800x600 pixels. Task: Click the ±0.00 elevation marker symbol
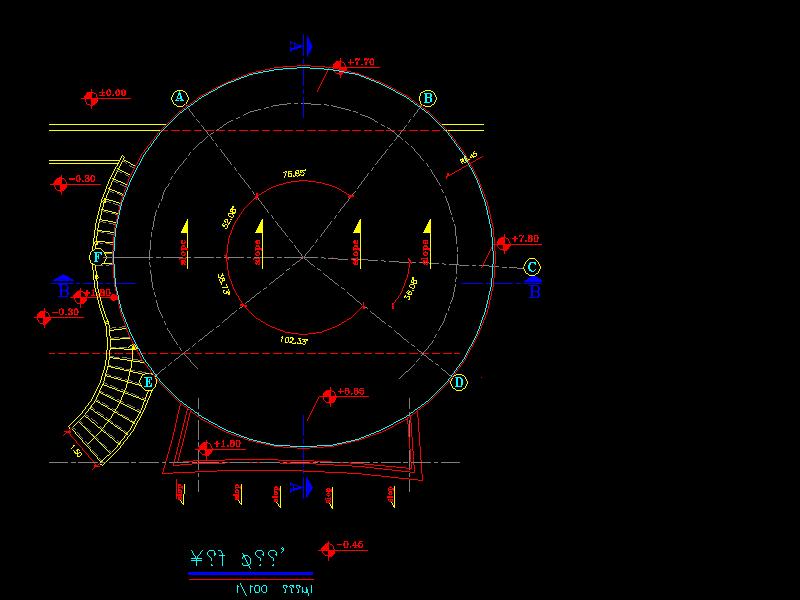coord(91,98)
